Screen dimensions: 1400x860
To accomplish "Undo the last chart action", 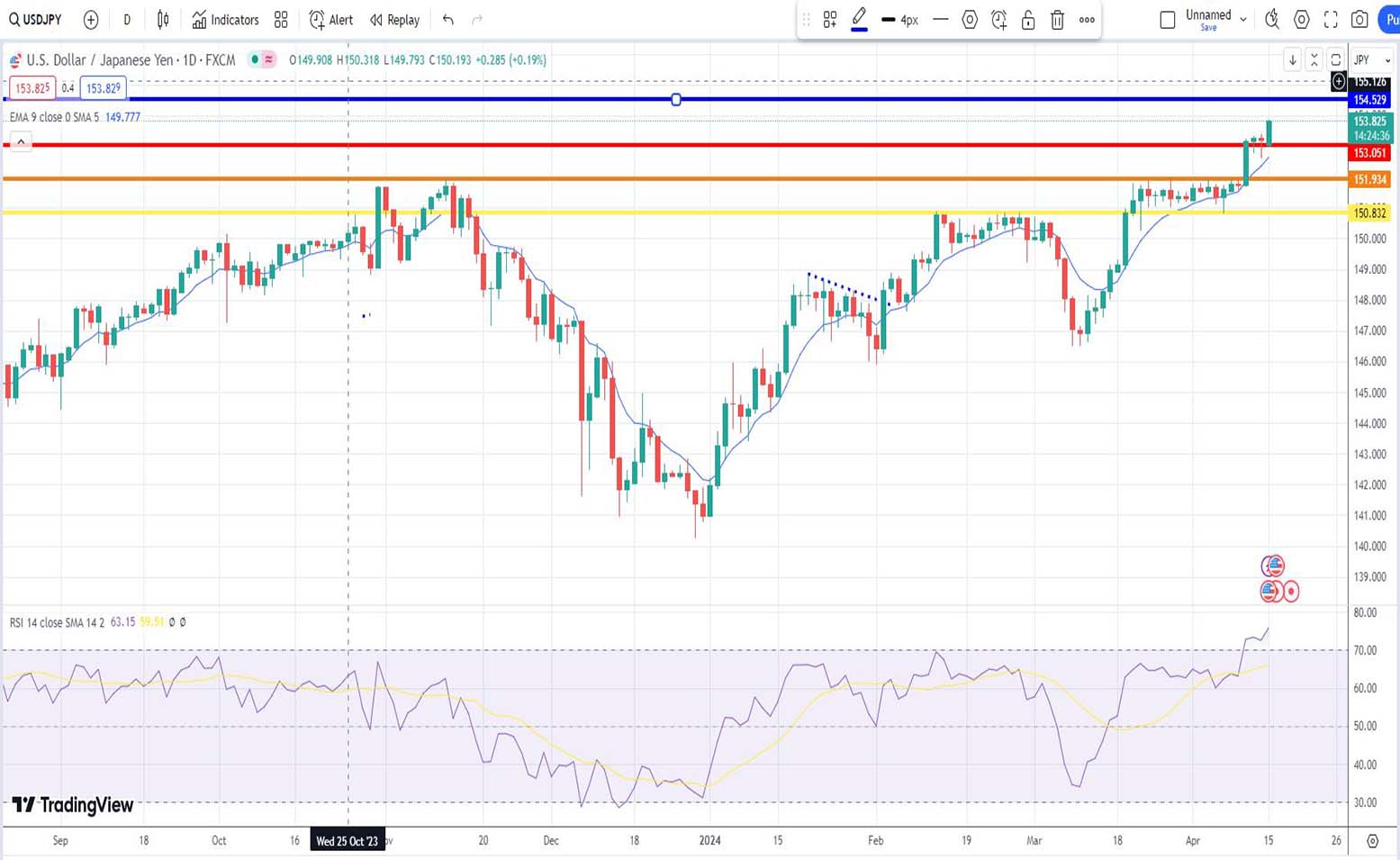I will (x=448, y=20).
